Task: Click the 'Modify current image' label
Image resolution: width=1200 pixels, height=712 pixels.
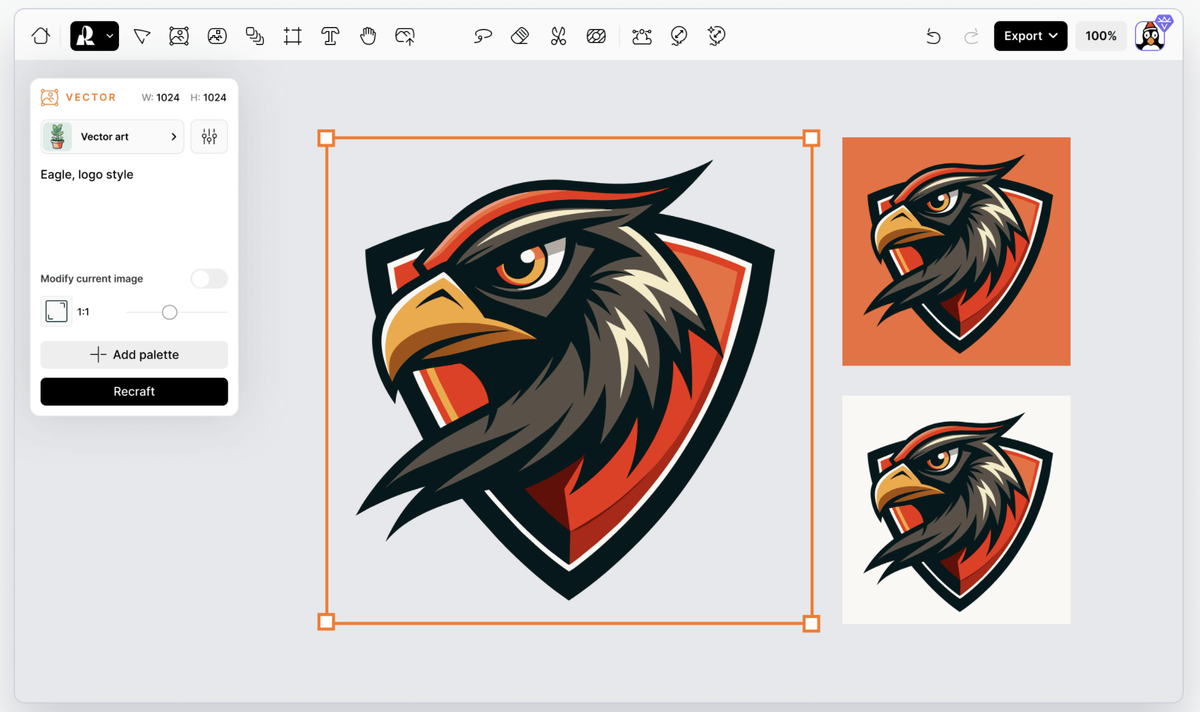Action: coord(91,279)
